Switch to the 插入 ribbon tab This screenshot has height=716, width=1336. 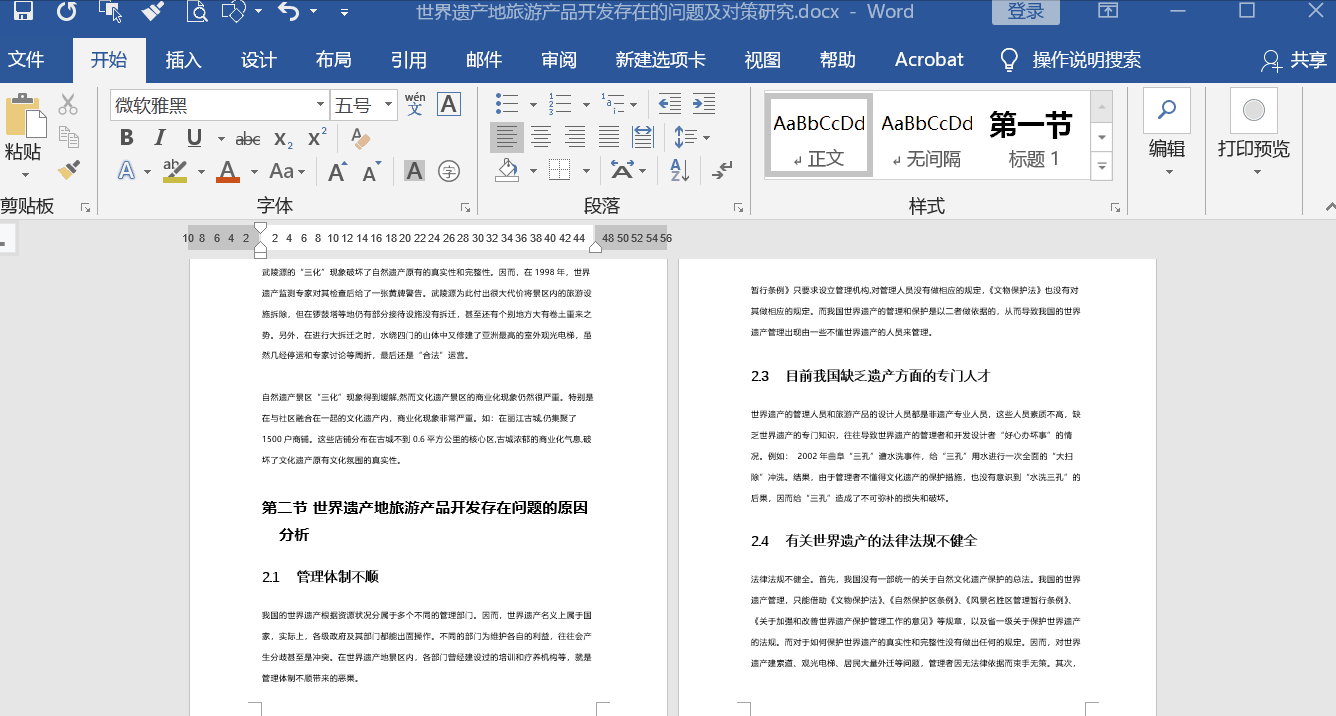coord(183,59)
